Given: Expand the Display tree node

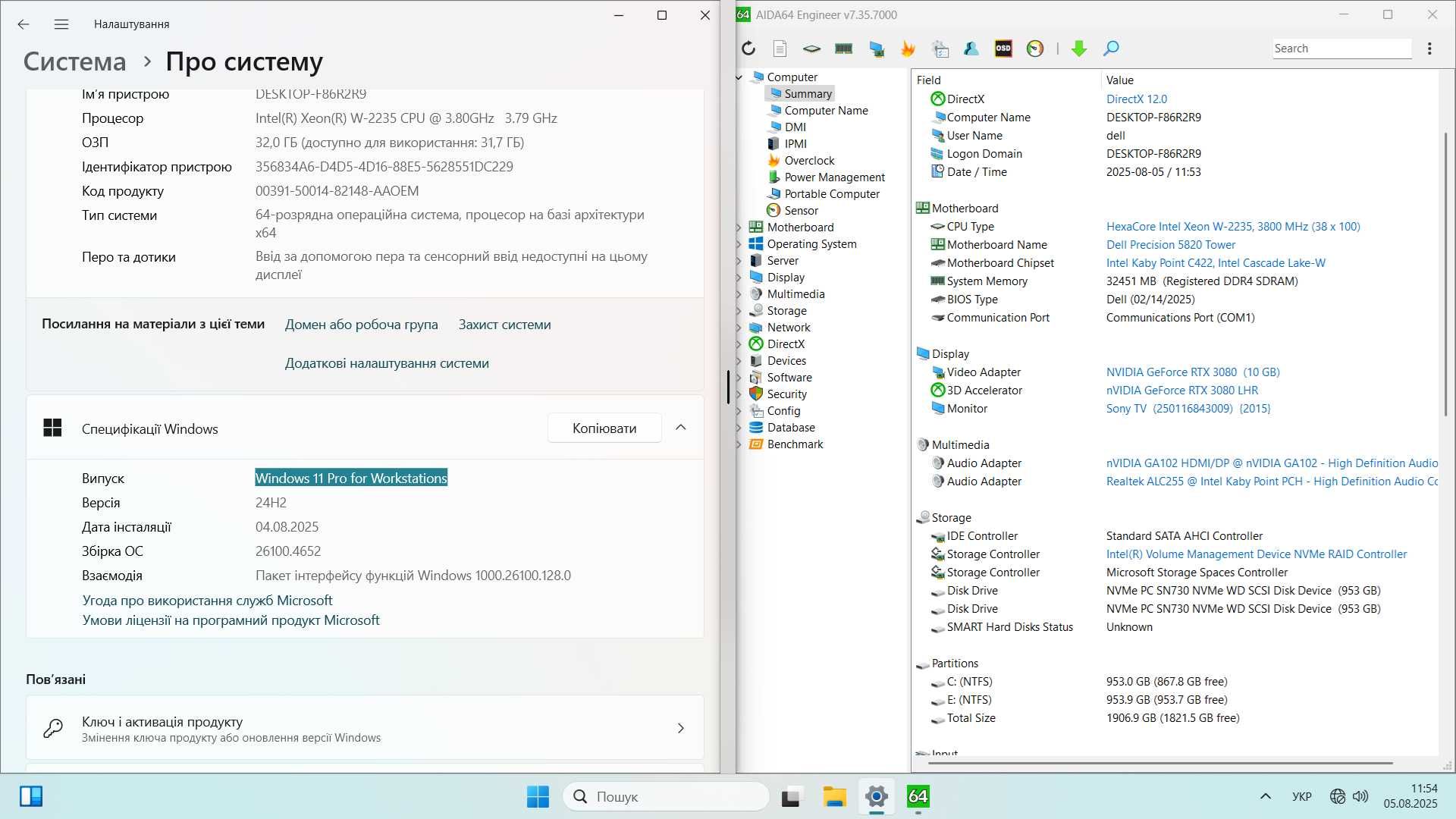Looking at the screenshot, I should [739, 278].
